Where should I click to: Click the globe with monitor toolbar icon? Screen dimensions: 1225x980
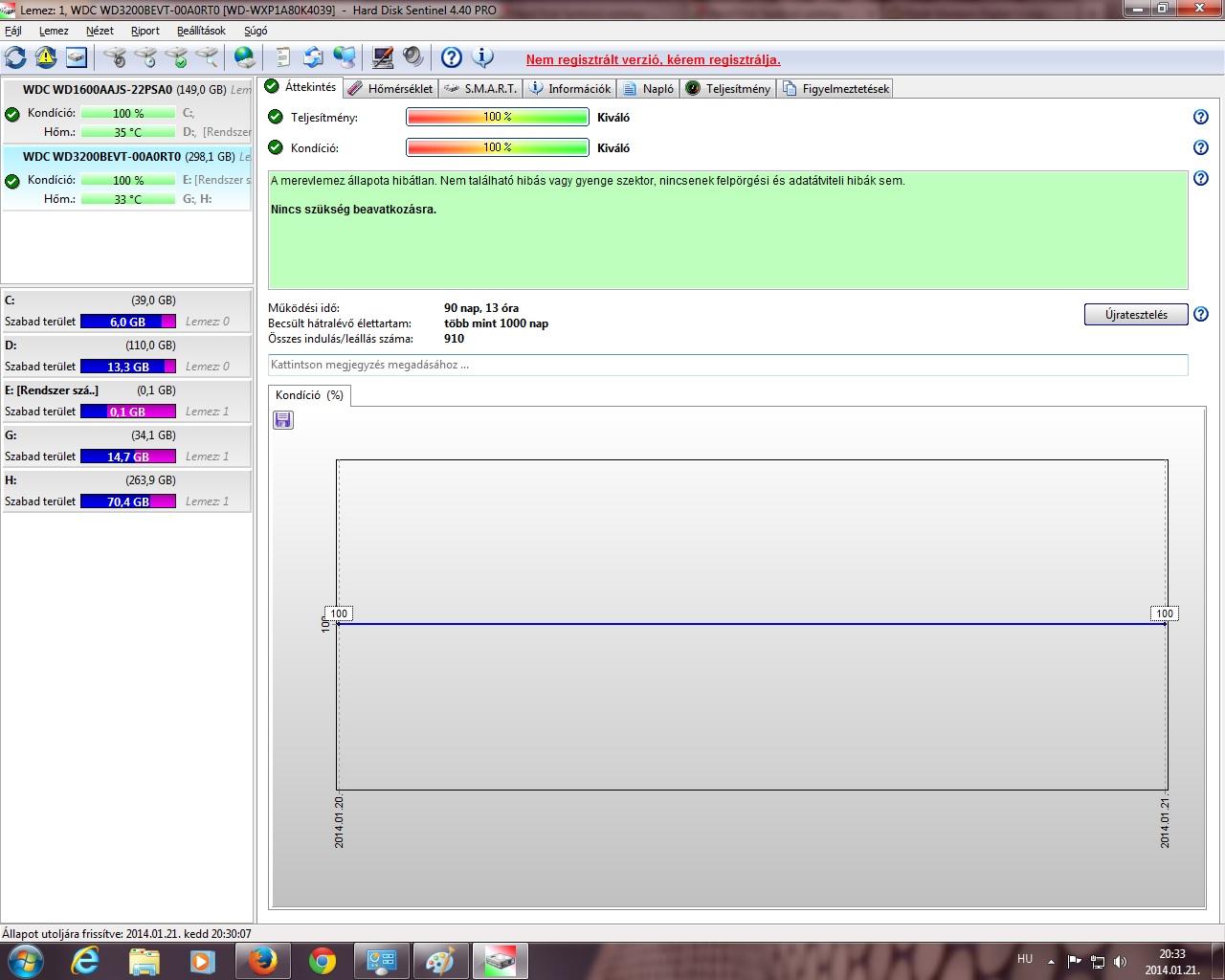(345, 57)
